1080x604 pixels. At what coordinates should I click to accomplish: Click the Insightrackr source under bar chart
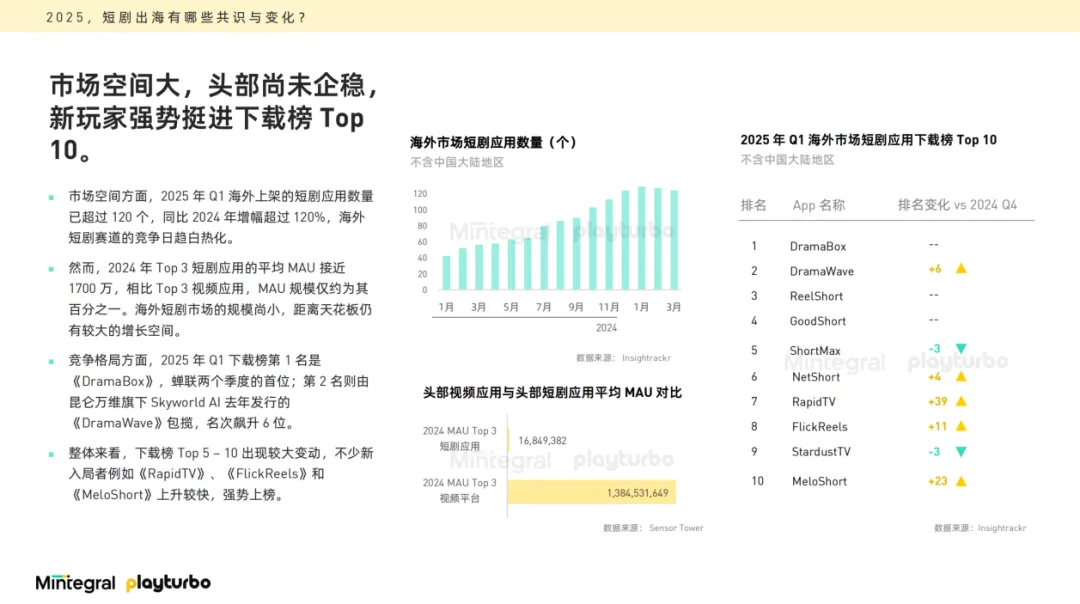(623, 358)
